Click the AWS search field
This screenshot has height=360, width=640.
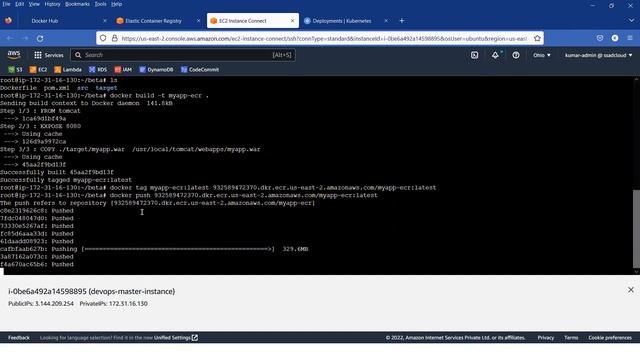pos(183,55)
